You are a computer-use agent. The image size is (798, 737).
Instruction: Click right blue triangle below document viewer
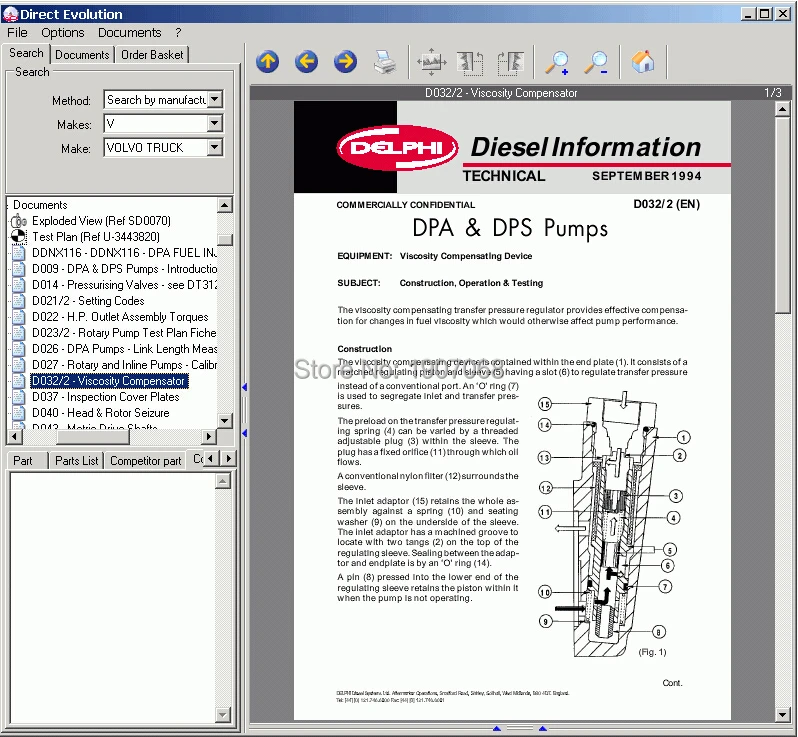[543, 729]
